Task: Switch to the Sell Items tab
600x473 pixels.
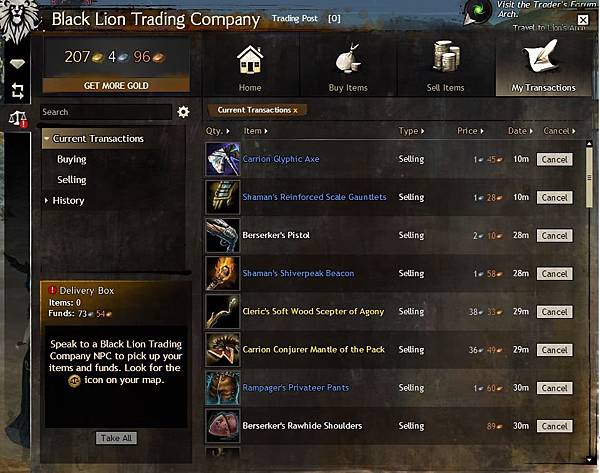Action: coord(445,67)
